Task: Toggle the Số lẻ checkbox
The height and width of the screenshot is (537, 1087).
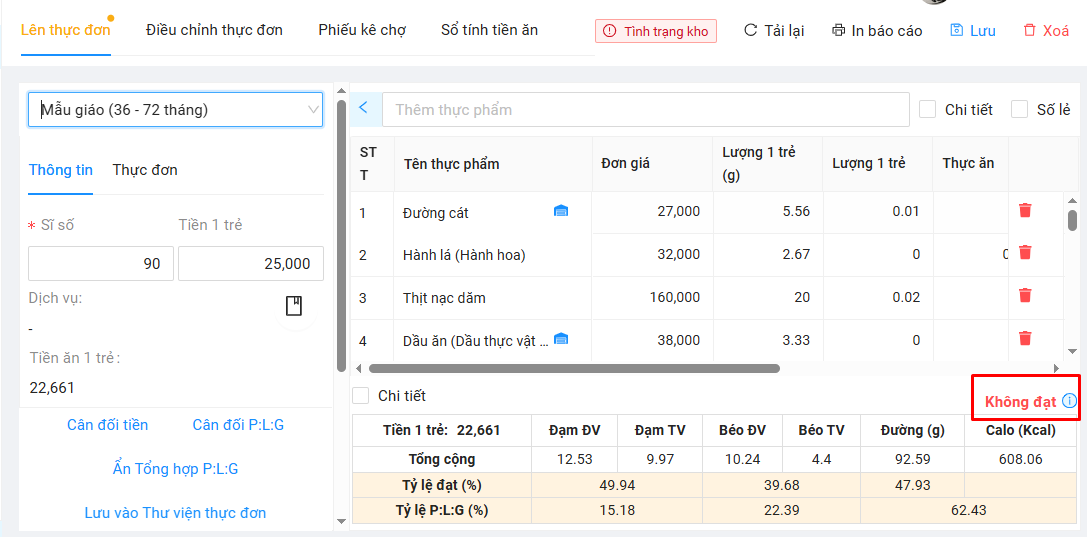Action: (x=1019, y=109)
